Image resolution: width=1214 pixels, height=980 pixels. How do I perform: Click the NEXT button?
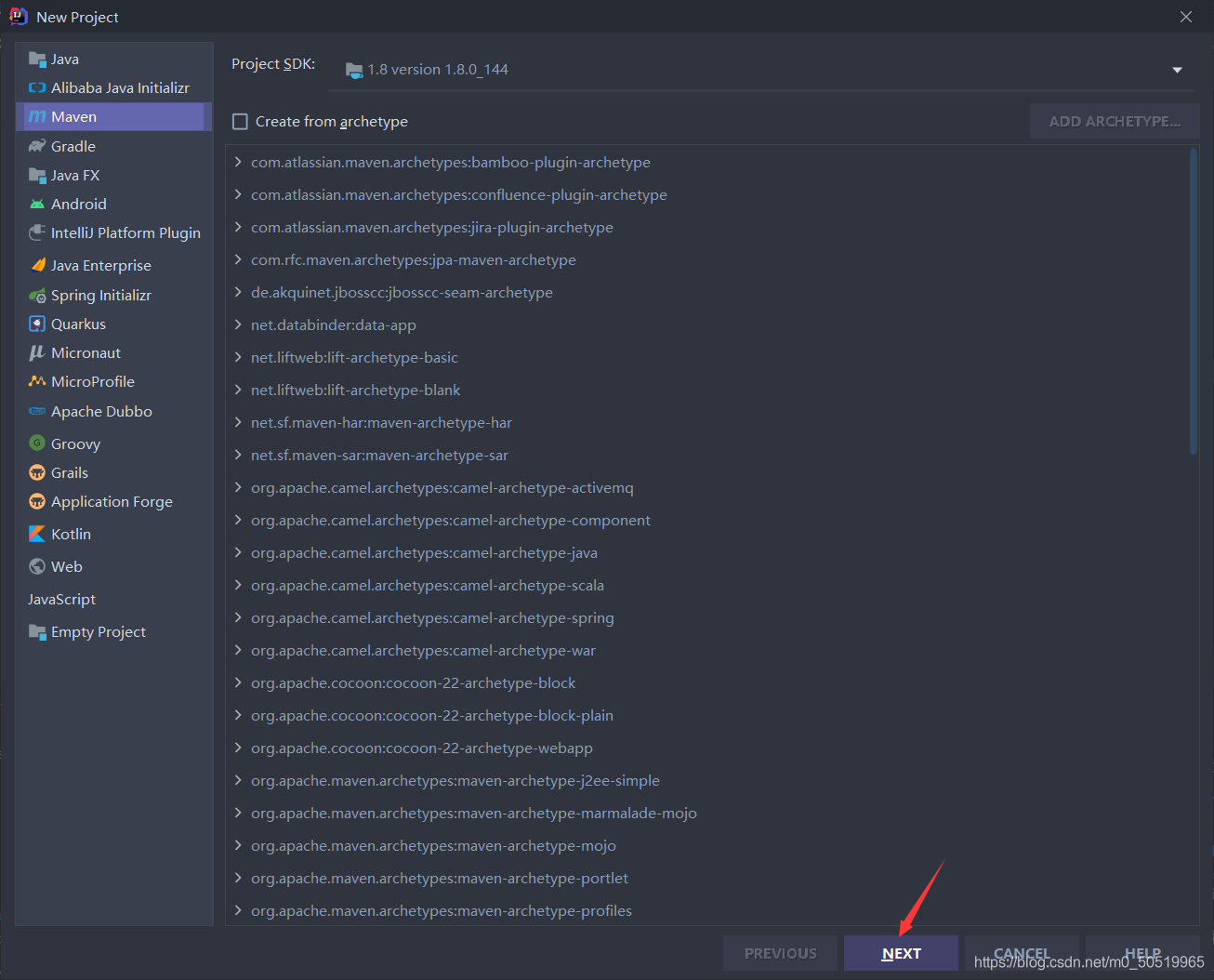pyautogui.click(x=901, y=953)
